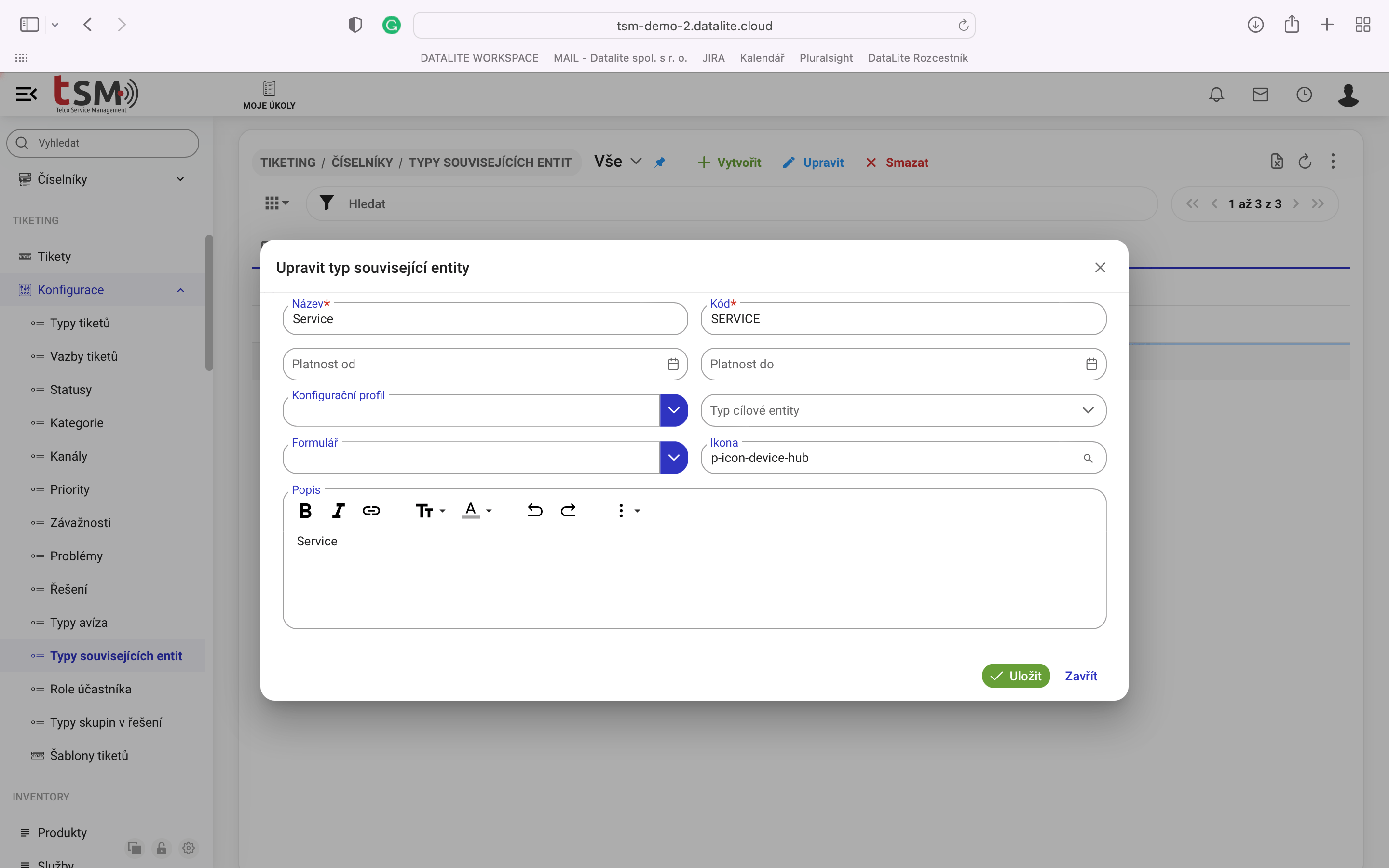Image resolution: width=1389 pixels, height=868 pixels.
Task: Refresh the list view
Action: click(1305, 162)
